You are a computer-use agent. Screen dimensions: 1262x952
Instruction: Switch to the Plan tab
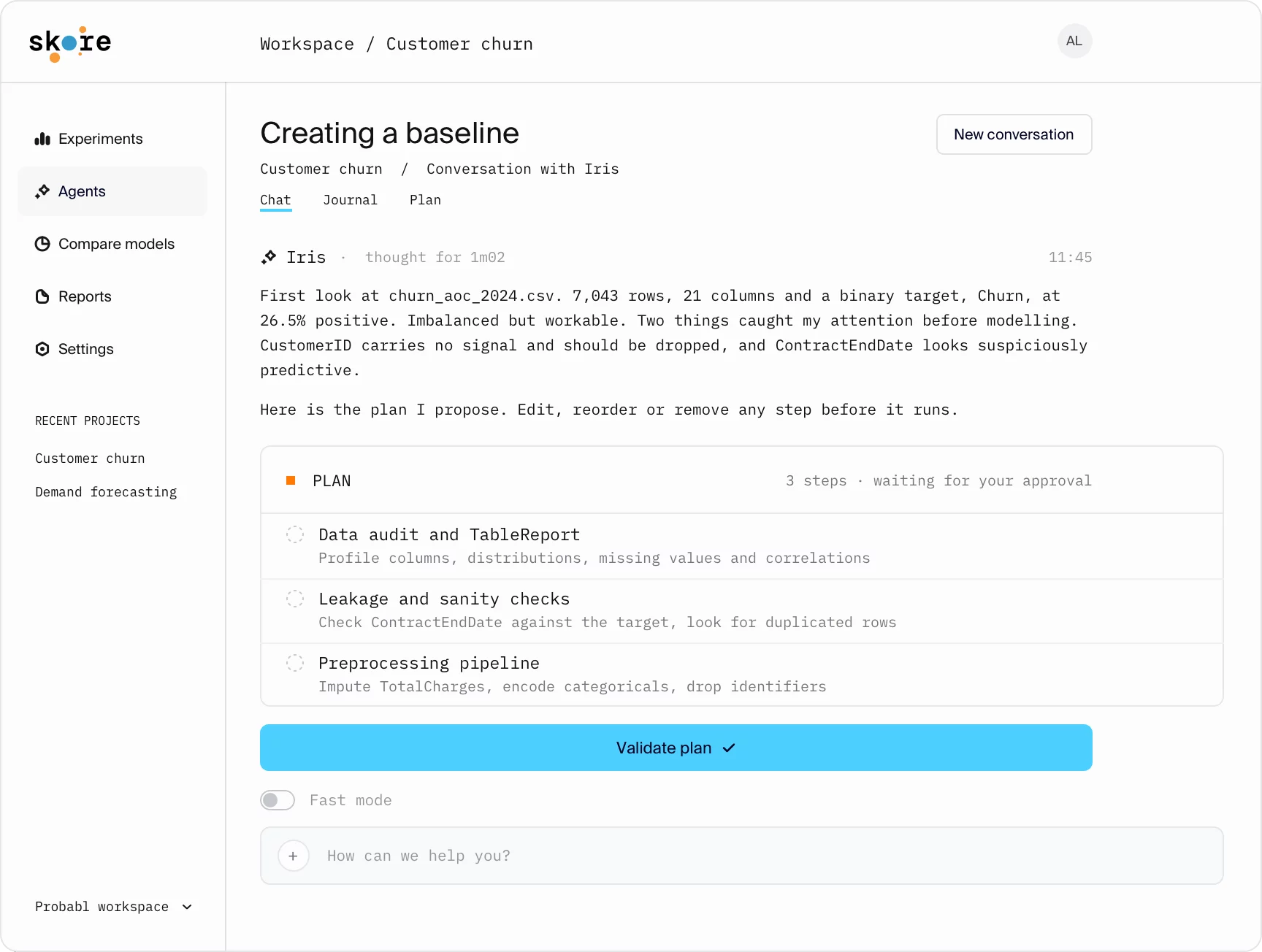425,200
